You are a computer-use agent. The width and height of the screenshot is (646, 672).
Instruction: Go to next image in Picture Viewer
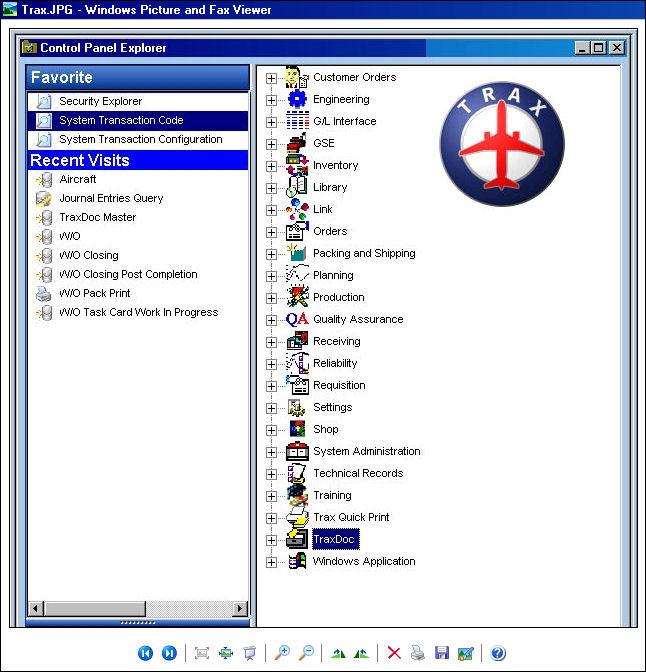click(x=169, y=653)
